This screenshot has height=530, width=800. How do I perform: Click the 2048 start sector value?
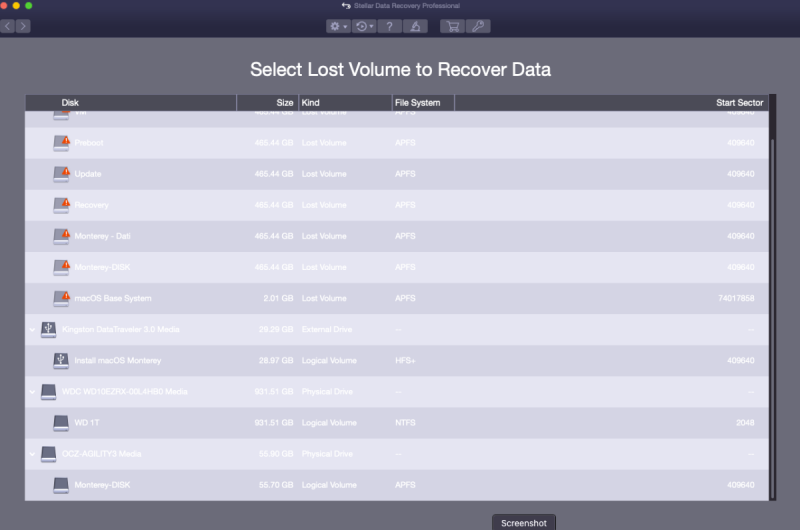pos(745,423)
